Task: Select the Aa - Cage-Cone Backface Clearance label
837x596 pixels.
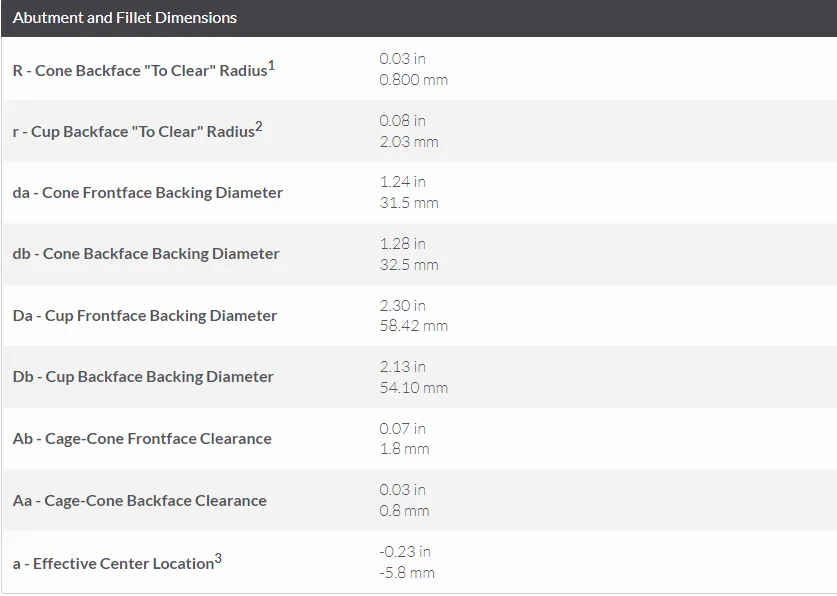Action: (x=139, y=500)
